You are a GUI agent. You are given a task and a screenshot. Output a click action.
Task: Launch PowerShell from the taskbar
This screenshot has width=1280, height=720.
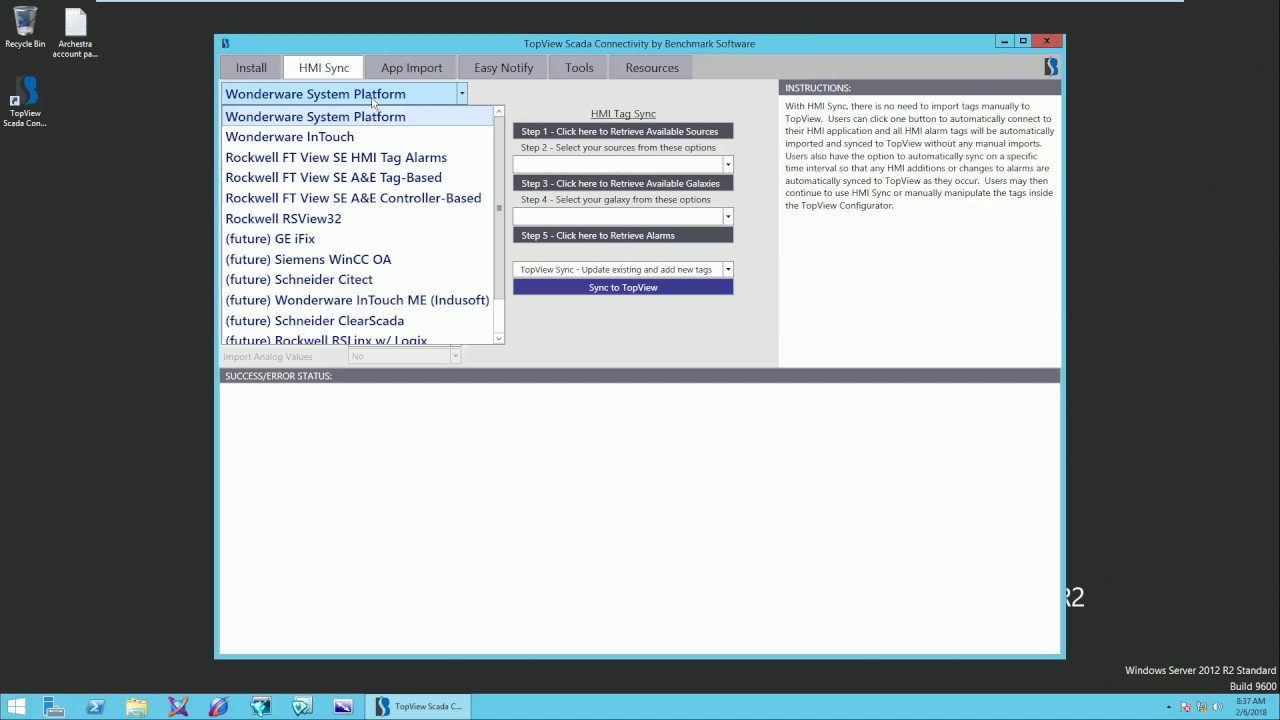[x=95, y=707]
